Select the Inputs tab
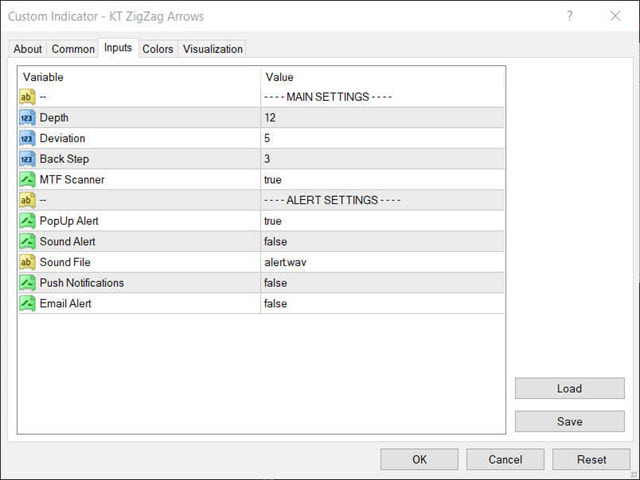 pos(118,48)
